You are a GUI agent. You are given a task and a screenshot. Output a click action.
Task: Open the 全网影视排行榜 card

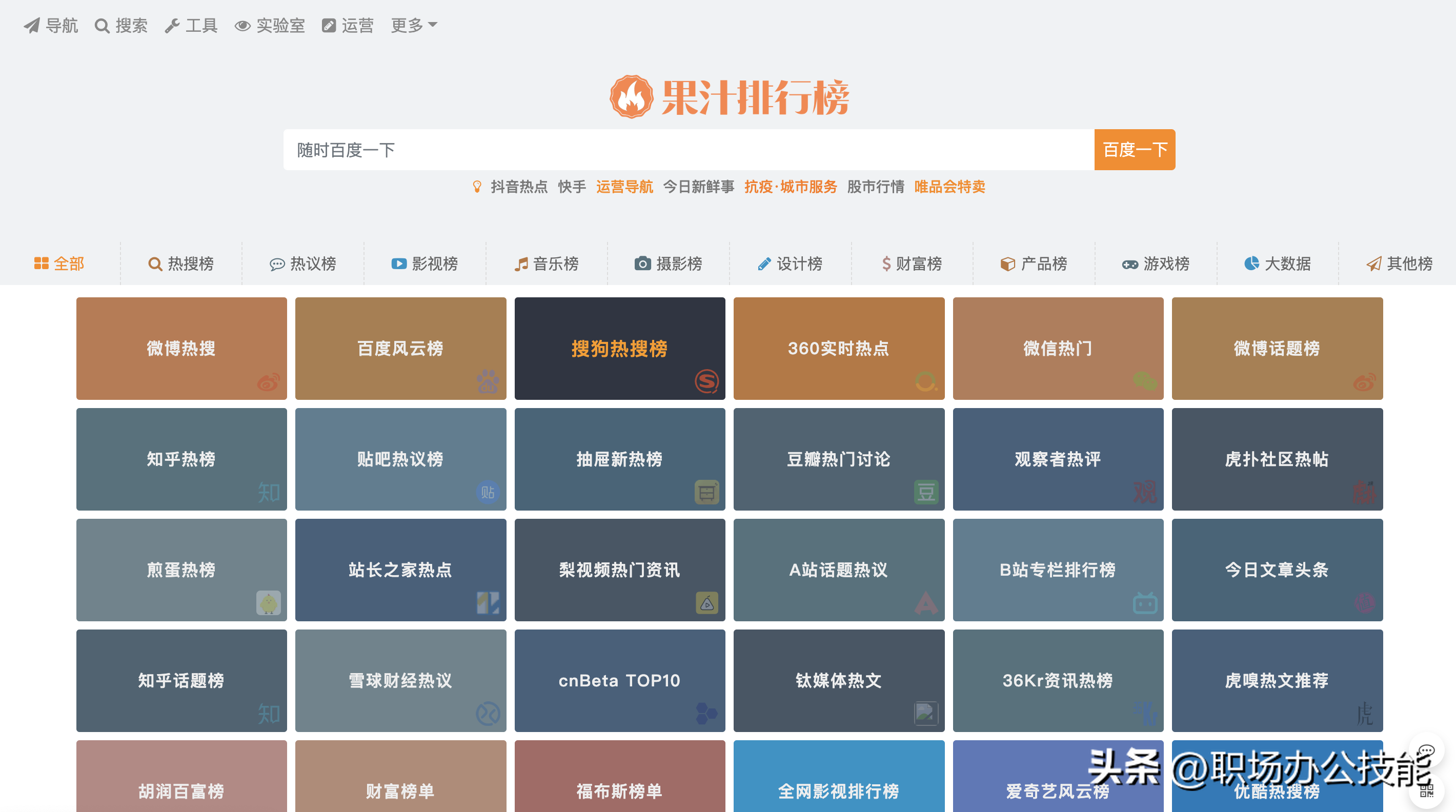tap(839, 776)
